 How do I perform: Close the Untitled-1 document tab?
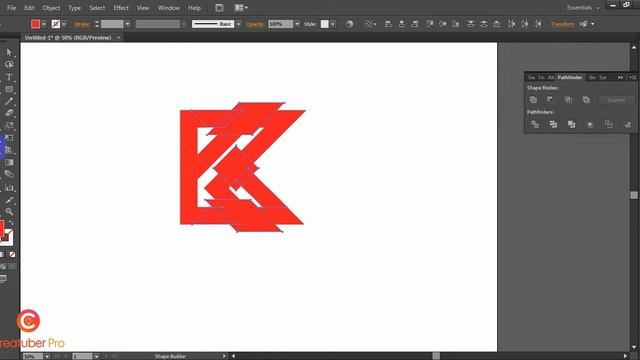(119, 38)
